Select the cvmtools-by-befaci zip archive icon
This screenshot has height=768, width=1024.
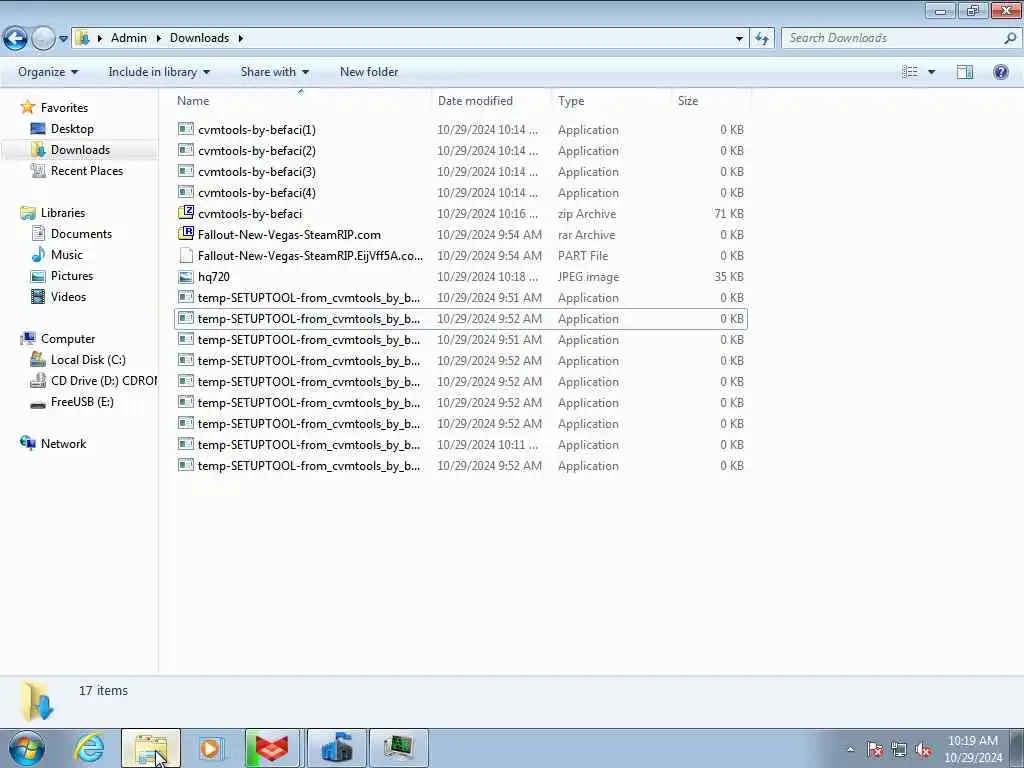pyautogui.click(x=185, y=213)
